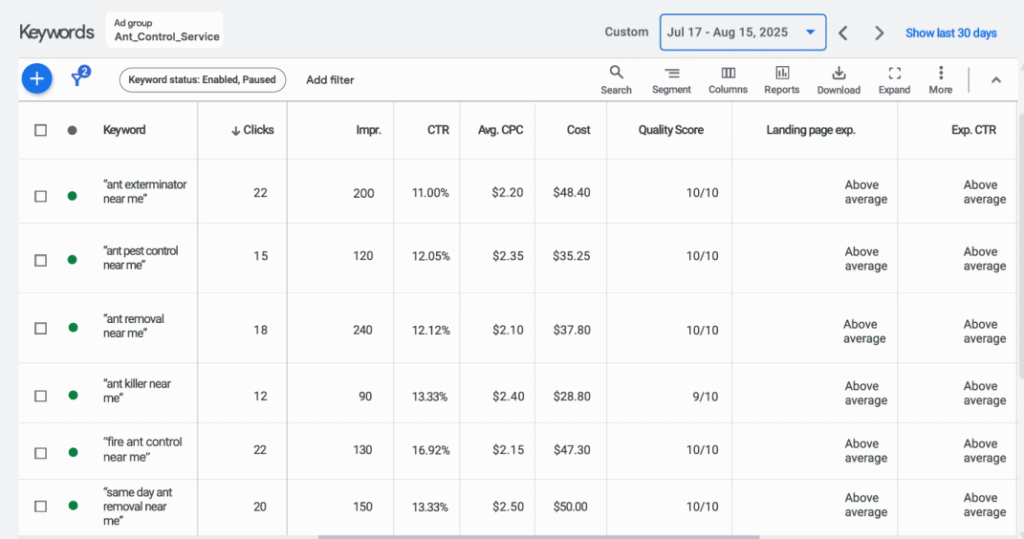Click the Show last 30 days link
Image resolution: width=1024 pixels, height=539 pixels.
click(950, 33)
